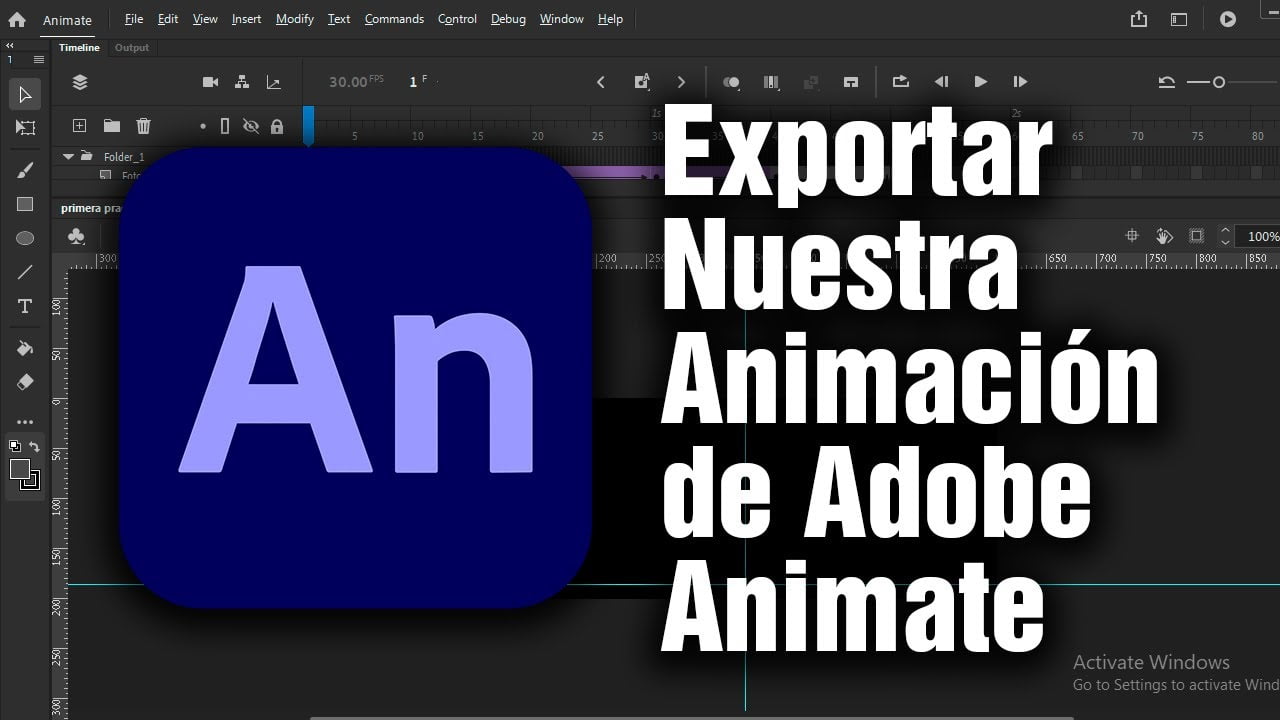Select the Line tool
The image size is (1280, 720).
25,272
